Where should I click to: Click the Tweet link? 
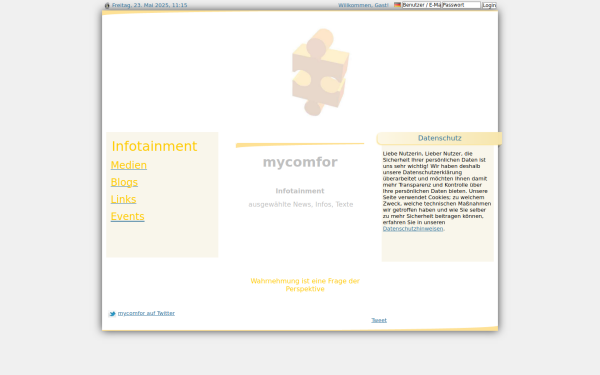[379, 320]
